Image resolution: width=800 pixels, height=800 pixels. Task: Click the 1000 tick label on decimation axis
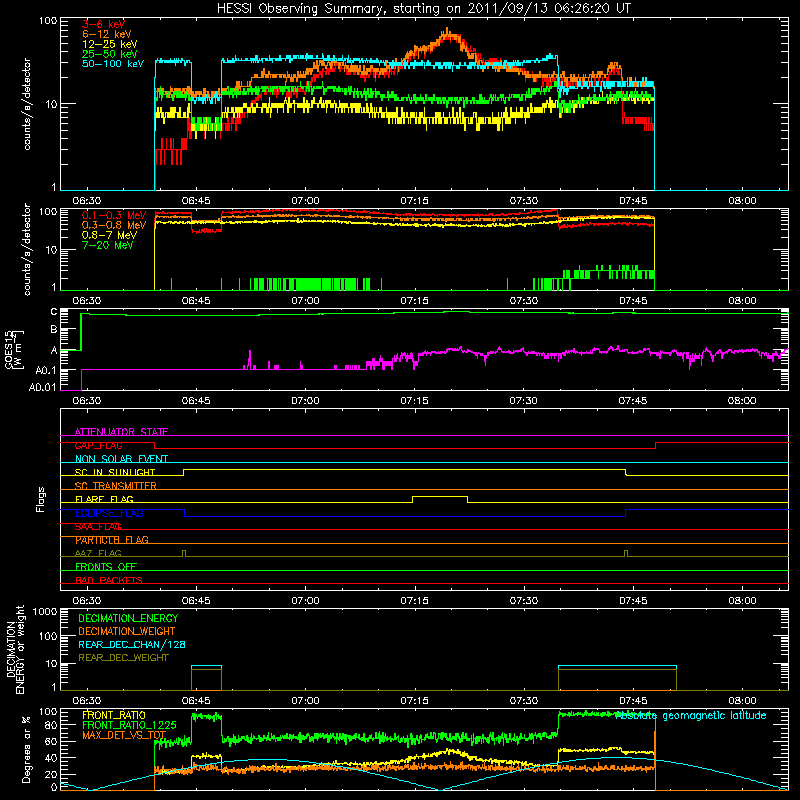pos(44,611)
